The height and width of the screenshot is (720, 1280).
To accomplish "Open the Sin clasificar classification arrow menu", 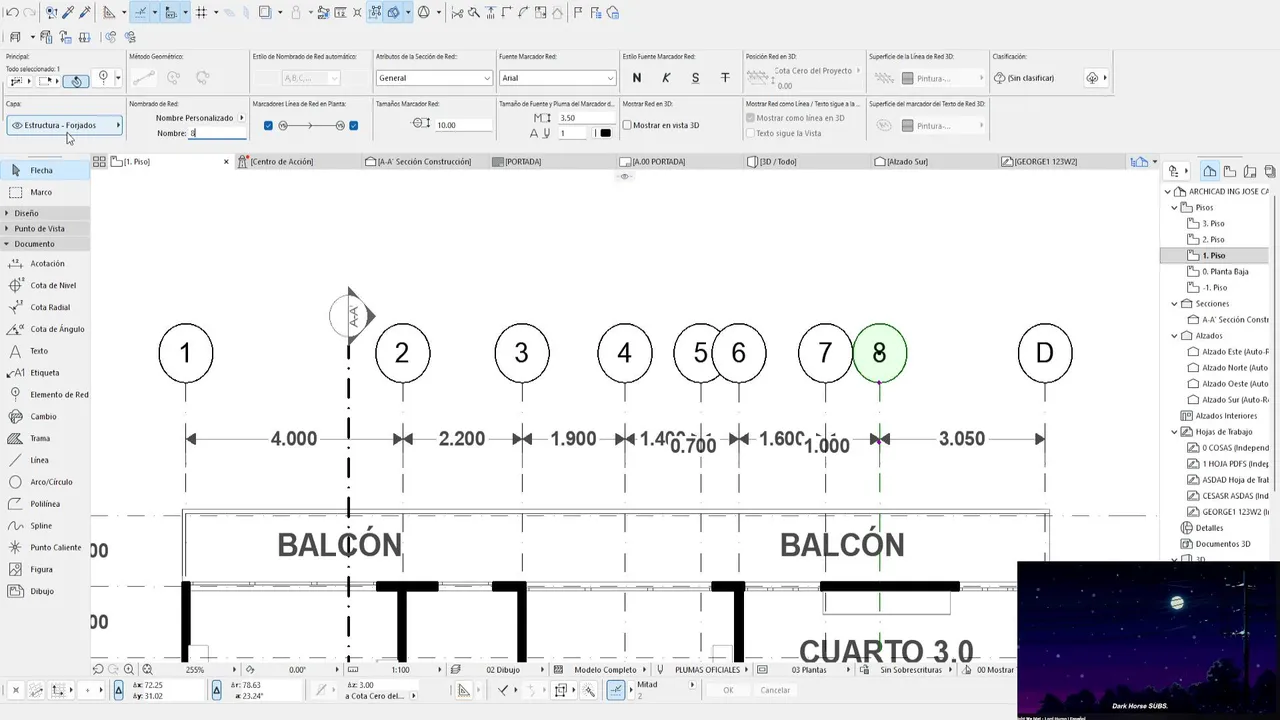I will 1104,78.
